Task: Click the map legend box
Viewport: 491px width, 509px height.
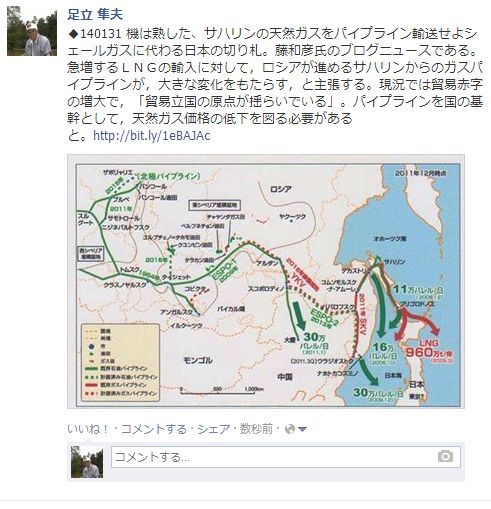Action: tap(120, 362)
